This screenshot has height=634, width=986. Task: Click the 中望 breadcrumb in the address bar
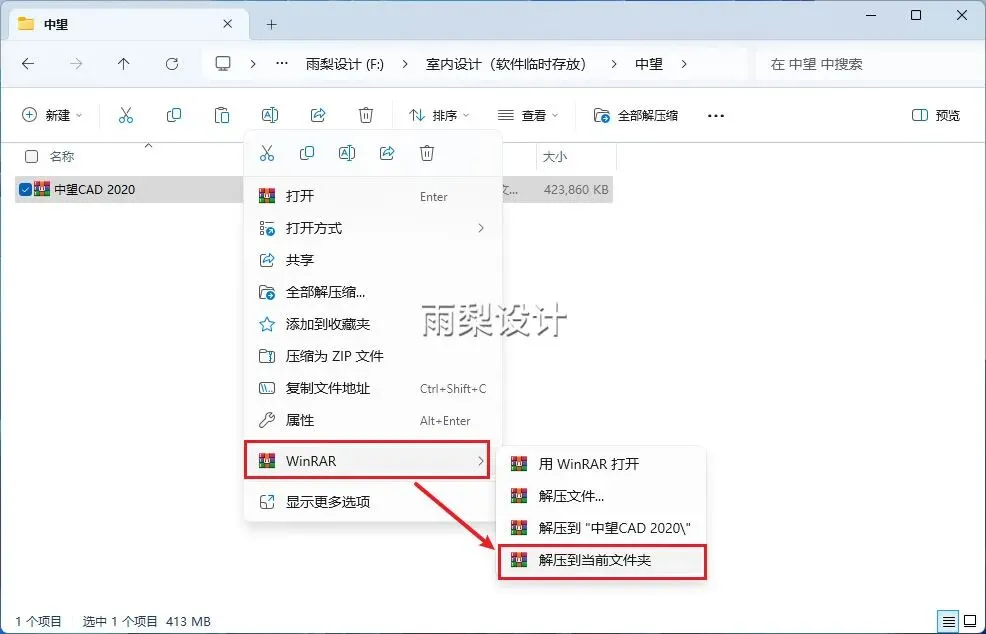pyautogui.click(x=649, y=64)
